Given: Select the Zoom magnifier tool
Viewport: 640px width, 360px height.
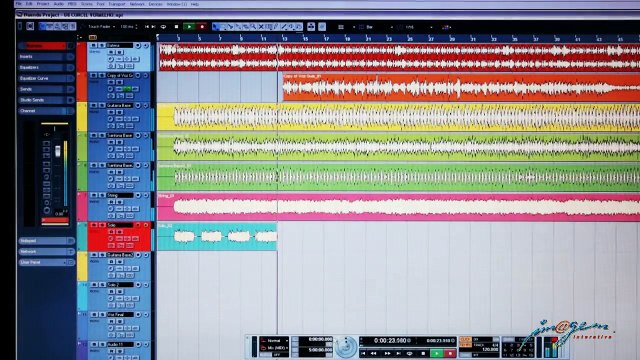Looking at the screenshot, I should pyautogui.click(x=253, y=27).
